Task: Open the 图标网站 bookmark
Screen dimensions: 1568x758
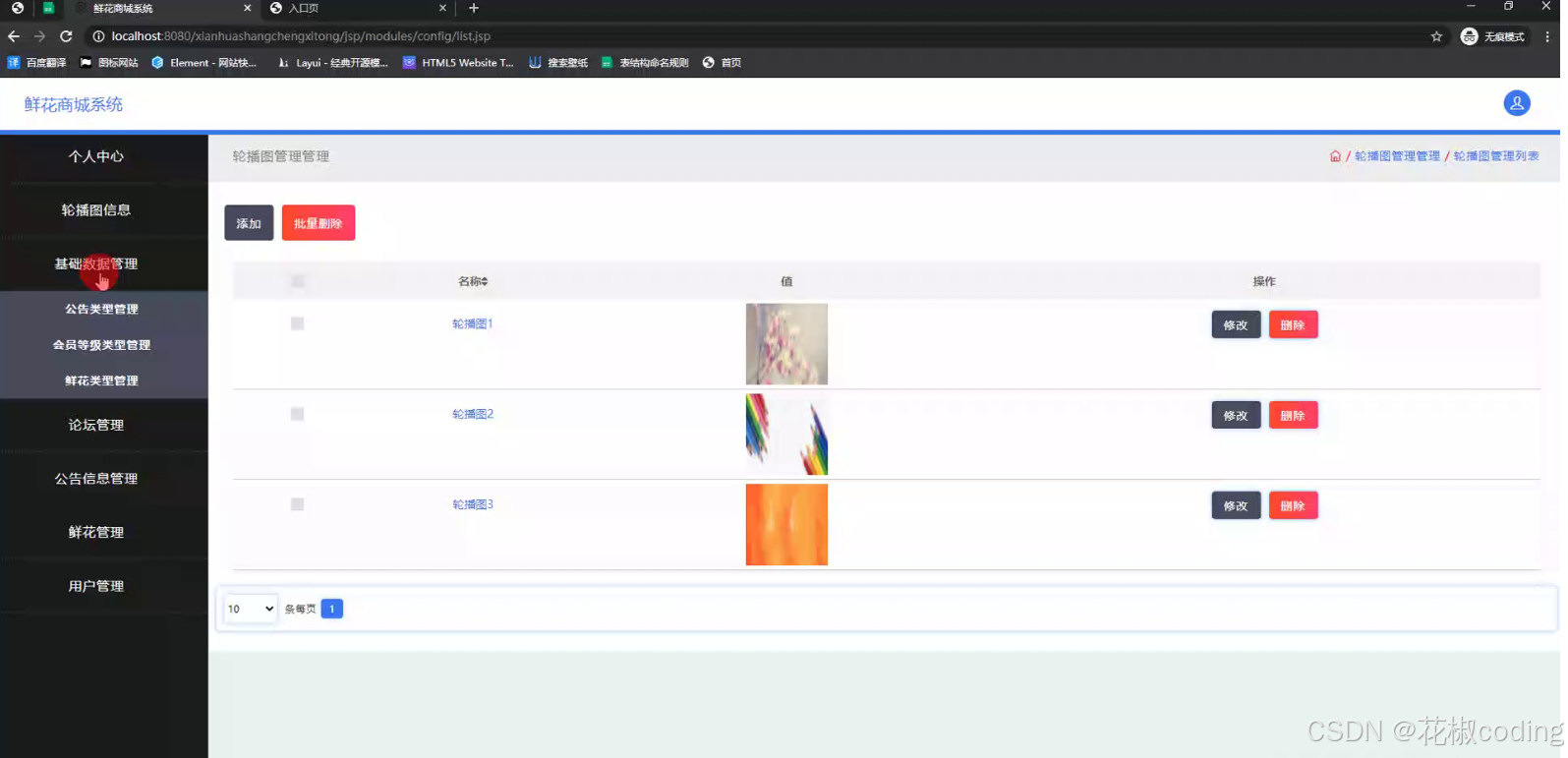Action: 109,63
